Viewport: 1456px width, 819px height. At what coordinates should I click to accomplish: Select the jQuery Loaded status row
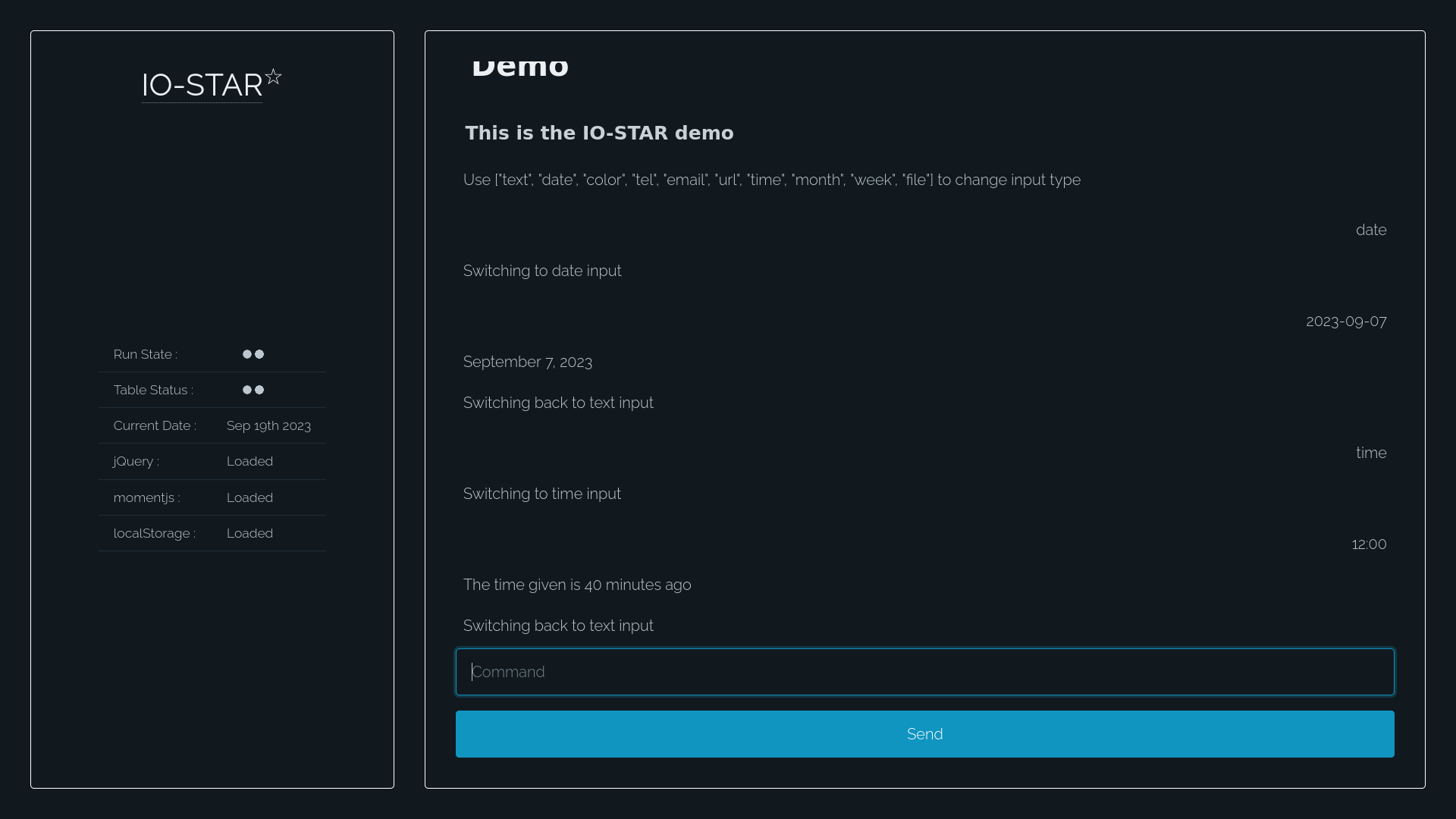click(212, 461)
